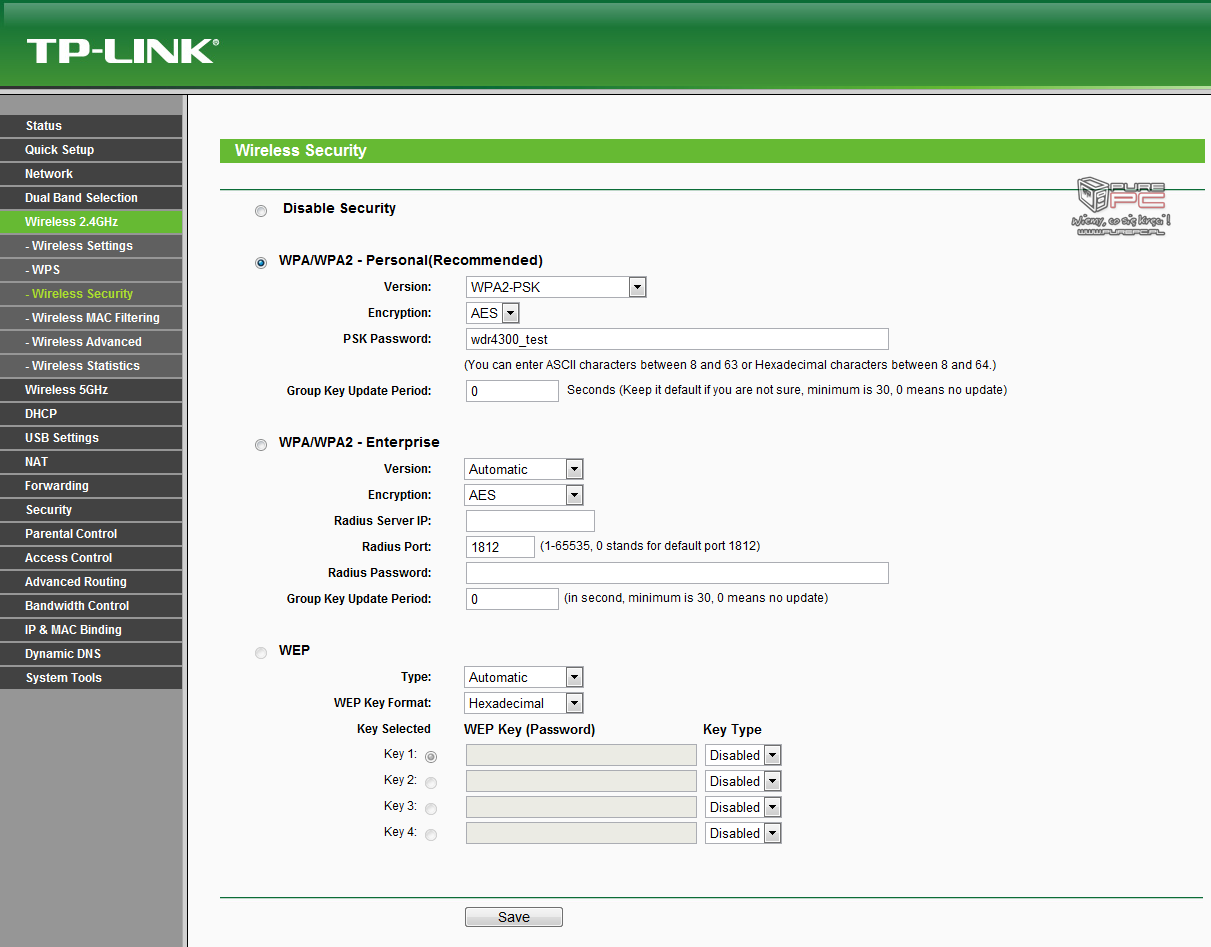The image size is (1211, 947).
Task: Open Dual Band Selection menu
Action: point(91,198)
